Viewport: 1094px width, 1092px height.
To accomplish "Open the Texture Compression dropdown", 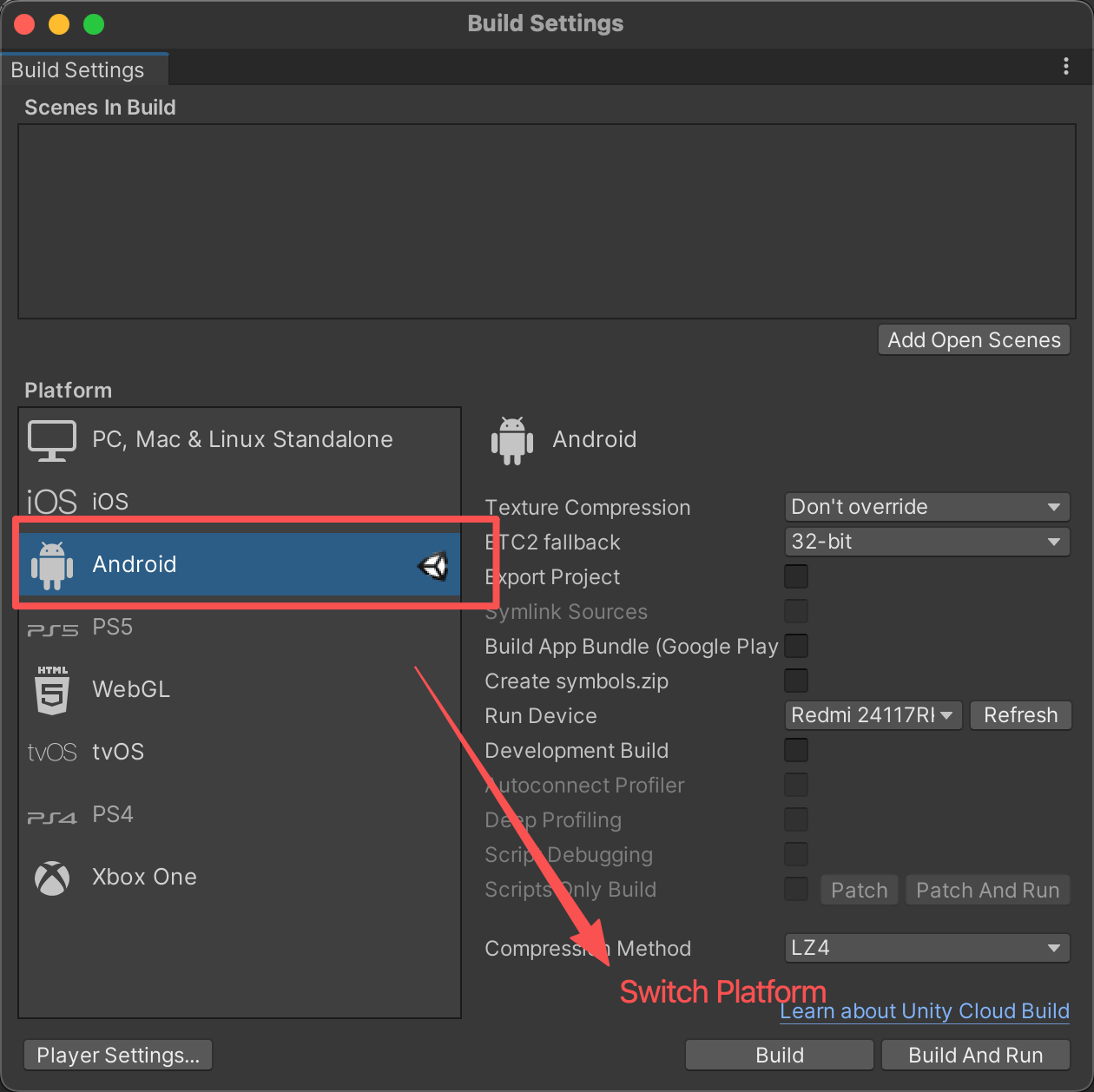I will [926, 507].
